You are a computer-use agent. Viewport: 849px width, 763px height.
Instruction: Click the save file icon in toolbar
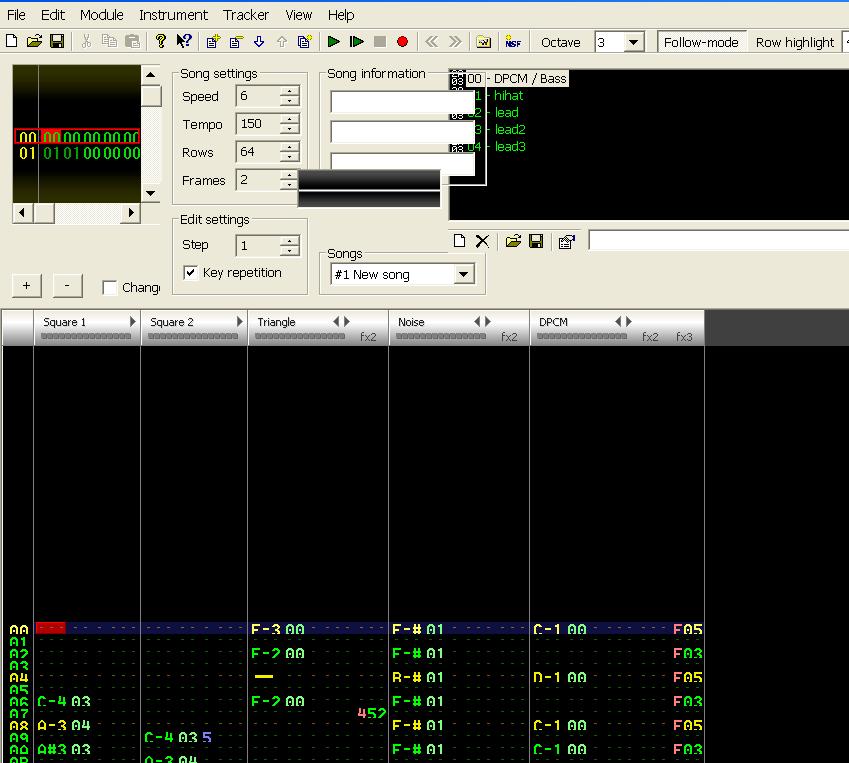click(x=57, y=42)
